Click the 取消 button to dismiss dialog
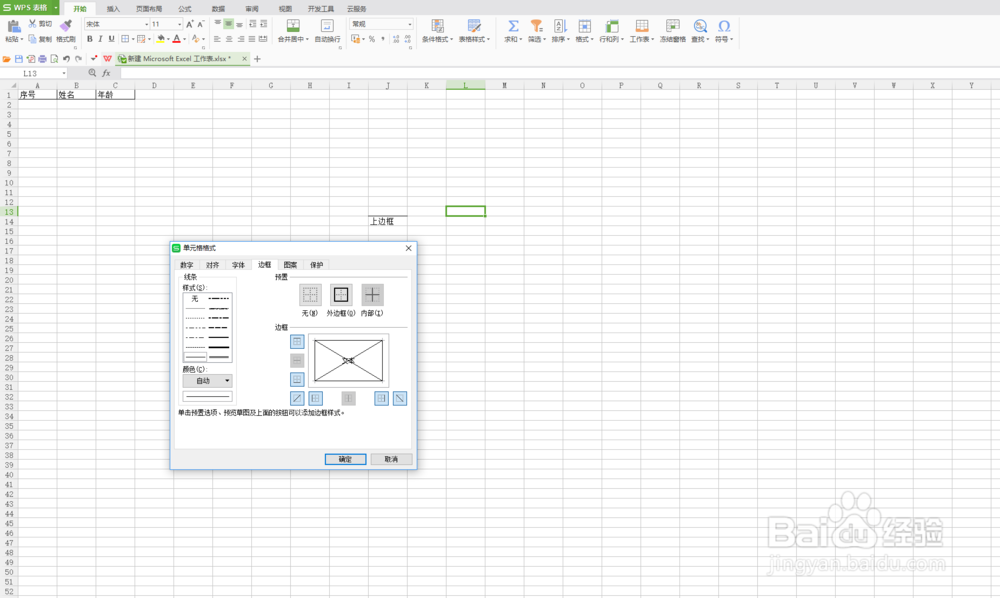Image resolution: width=1000 pixels, height=598 pixels. click(391, 458)
